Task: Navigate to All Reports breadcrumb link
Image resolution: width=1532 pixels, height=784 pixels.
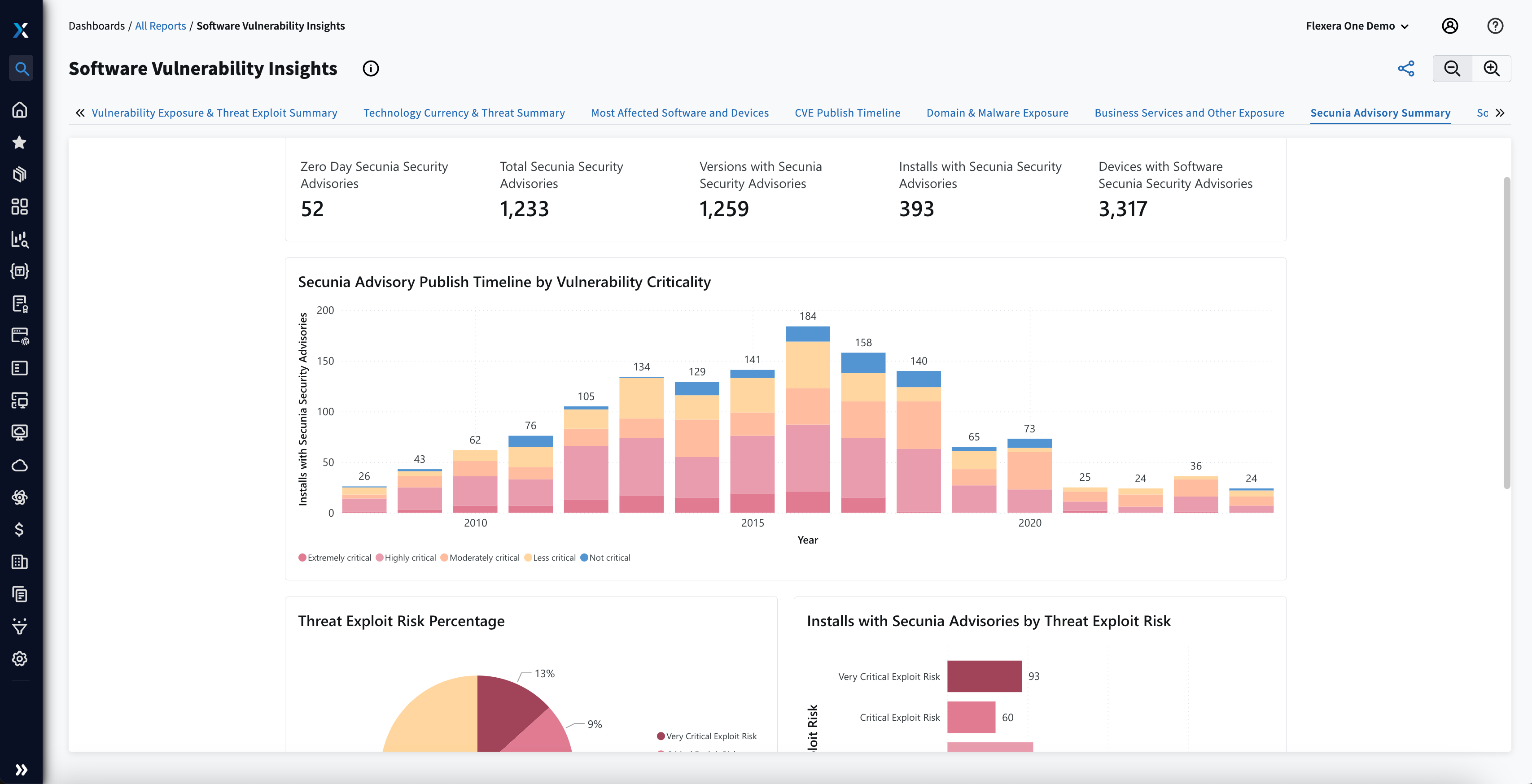Action: (160, 26)
